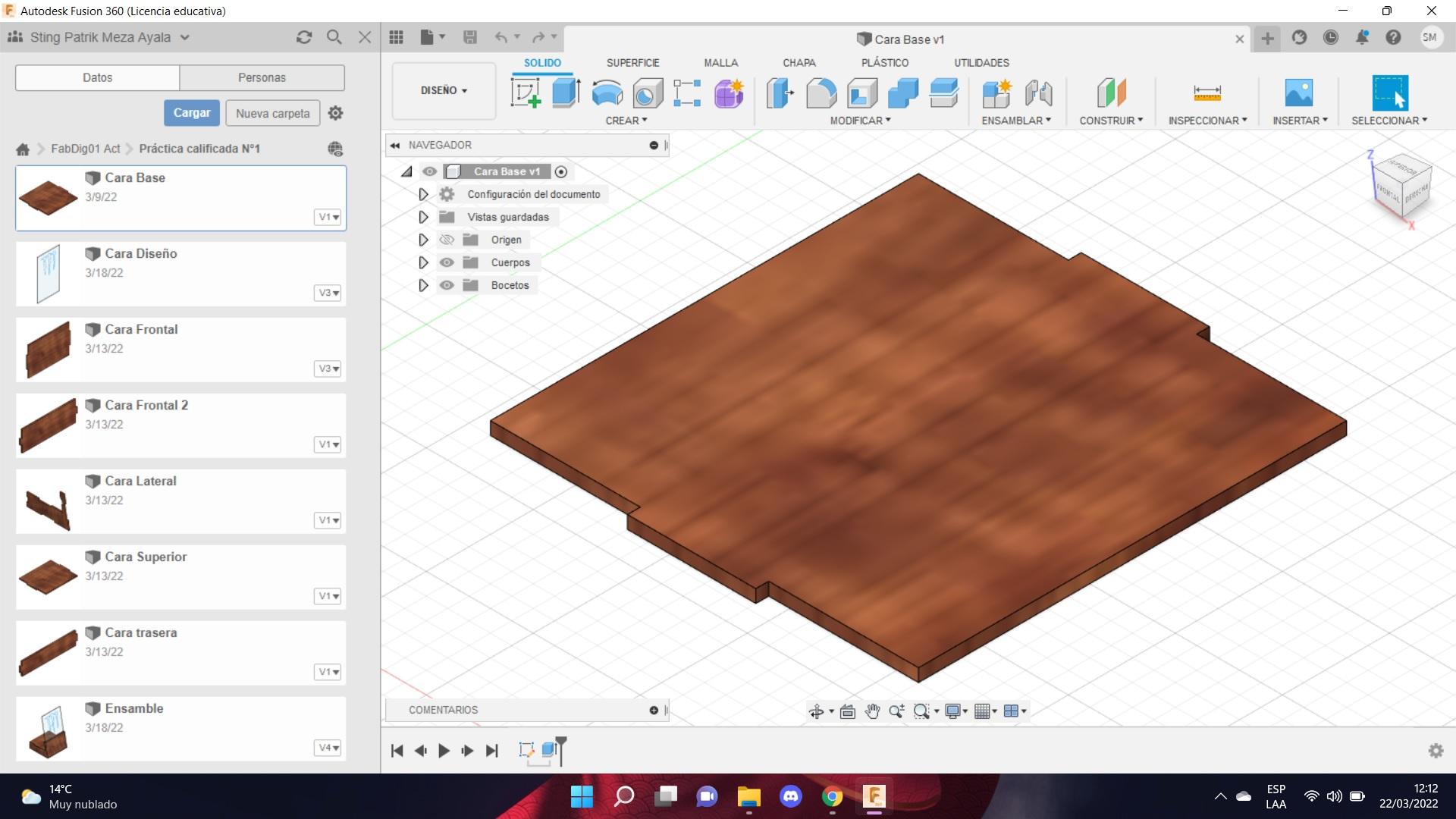Image resolution: width=1456 pixels, height=819 pixels.
Task: Open the Ensamble file thumbnail
Action: tap(49, 729)
